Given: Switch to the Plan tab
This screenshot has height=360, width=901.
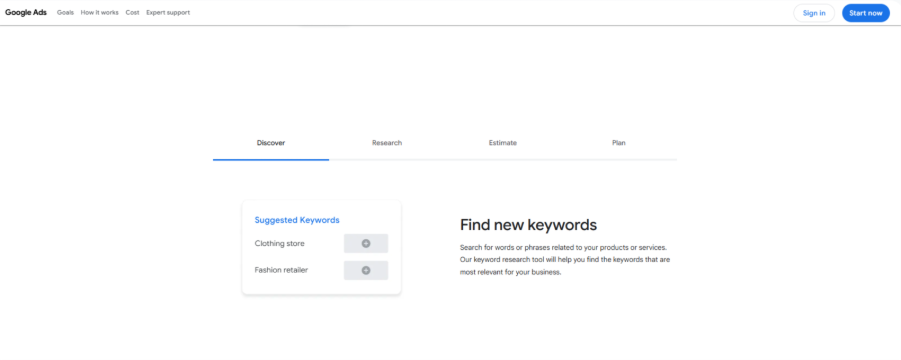Looking at the screenshot, I should pyautogui.click(x=619, y=143).
